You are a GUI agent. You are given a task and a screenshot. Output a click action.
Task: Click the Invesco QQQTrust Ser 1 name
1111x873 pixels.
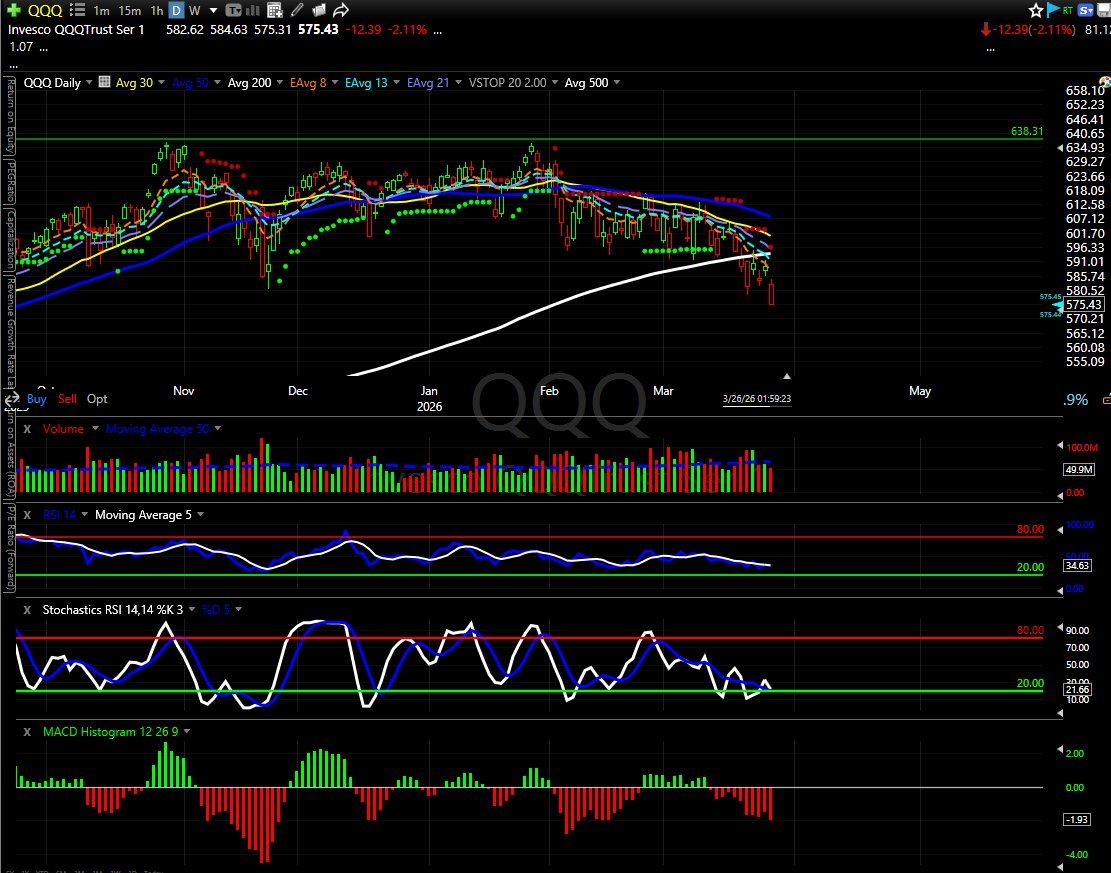[x=76, y=30]
